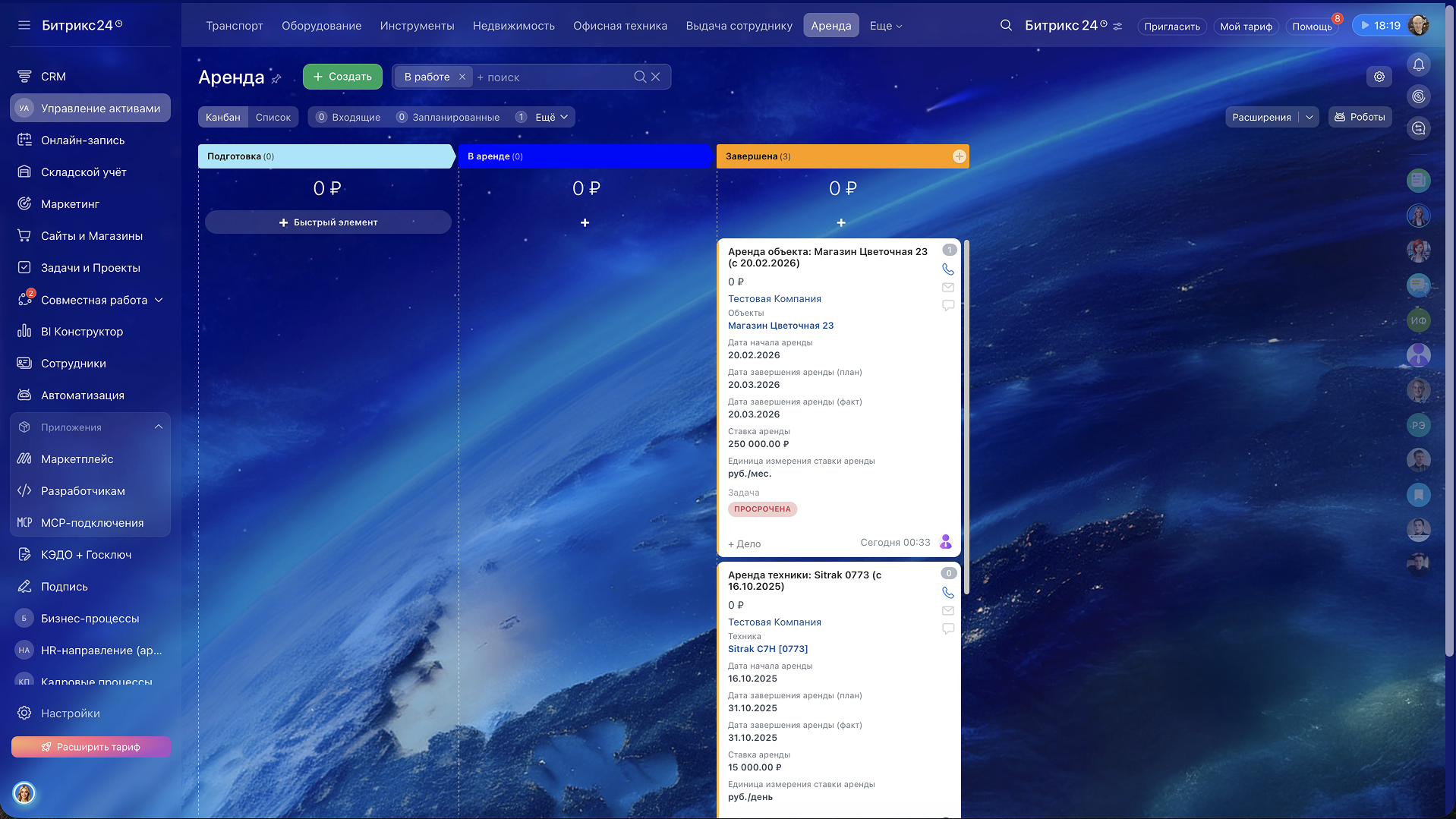Add element plus in Завершена column
The image size is (1456, 819).
[x=841, y=222]
